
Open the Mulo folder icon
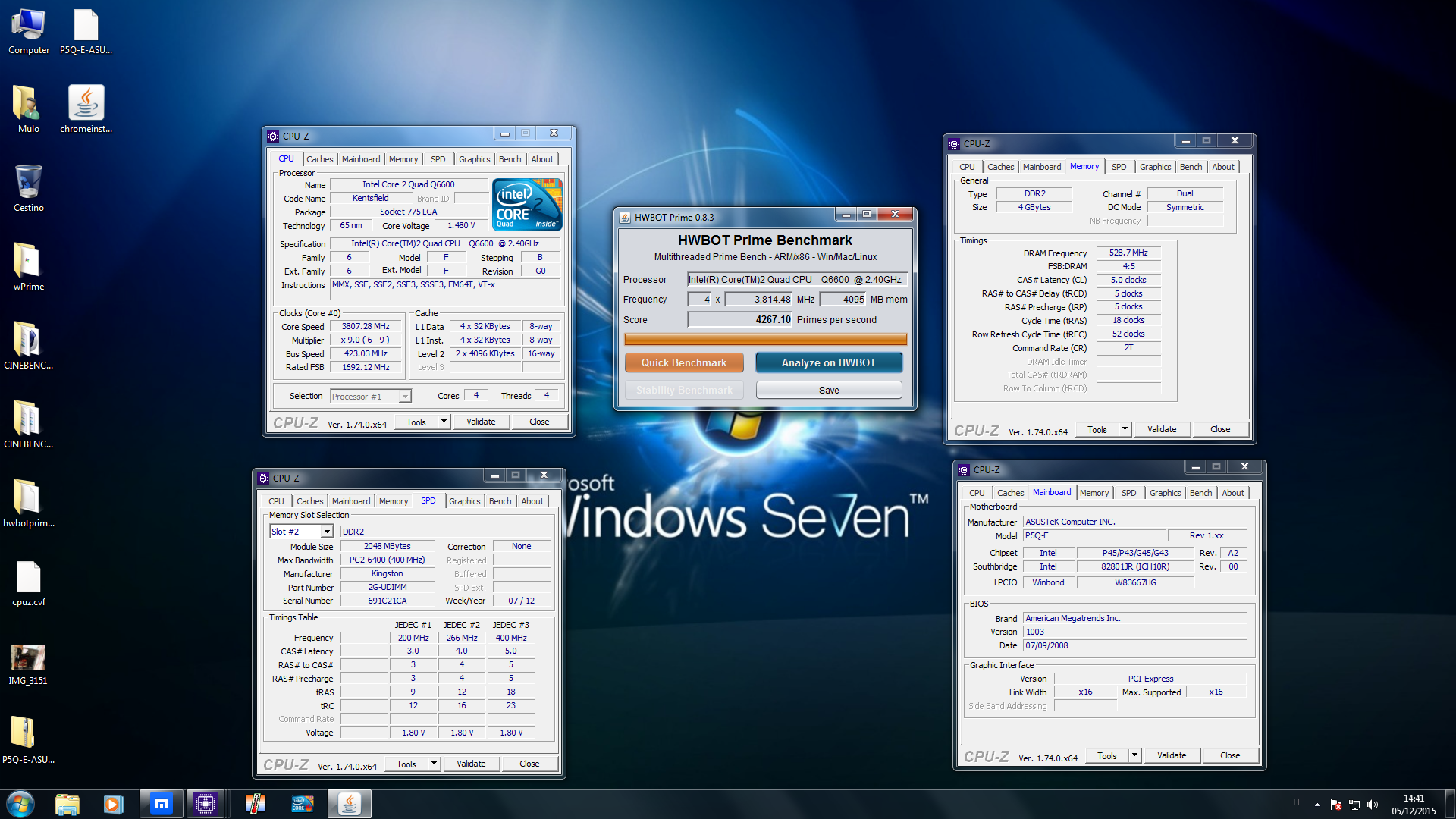(29, 110)
